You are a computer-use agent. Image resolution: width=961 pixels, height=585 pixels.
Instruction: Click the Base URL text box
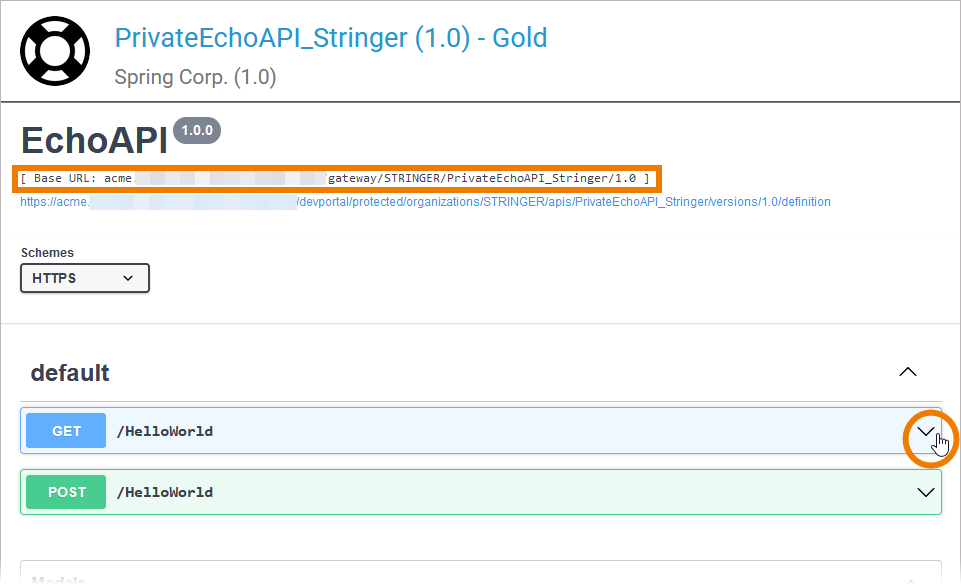pyautogui.click(x=336, y=178)
